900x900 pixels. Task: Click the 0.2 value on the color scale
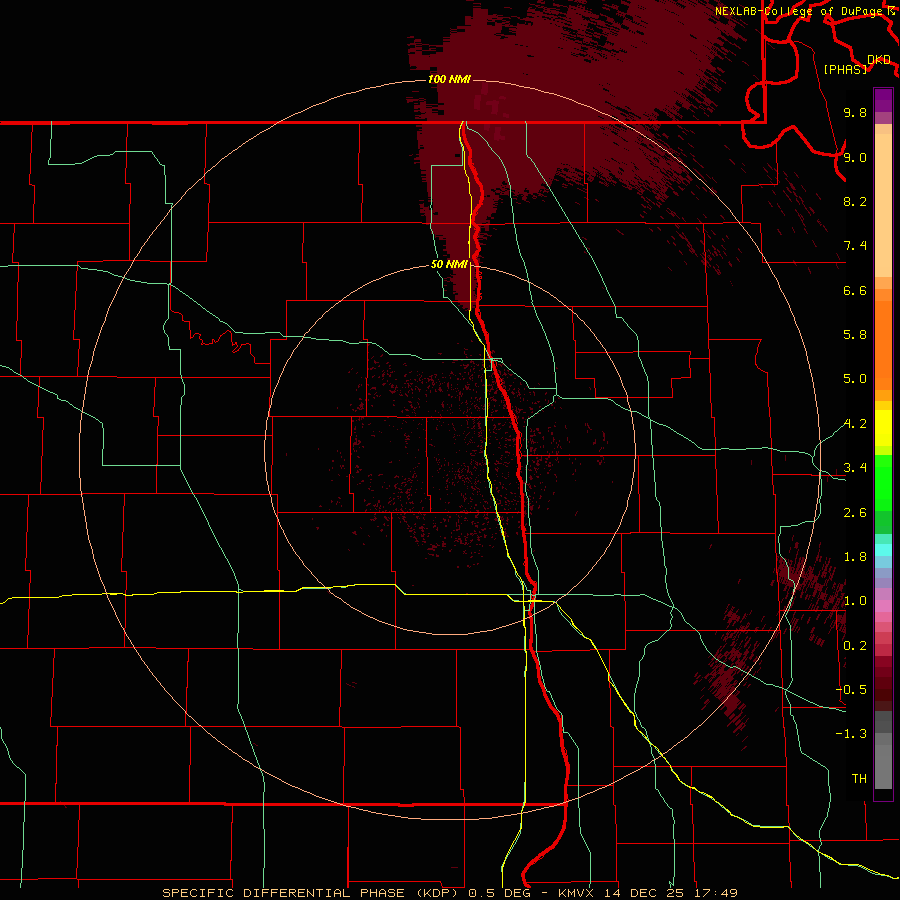click(x=855, y=646)
